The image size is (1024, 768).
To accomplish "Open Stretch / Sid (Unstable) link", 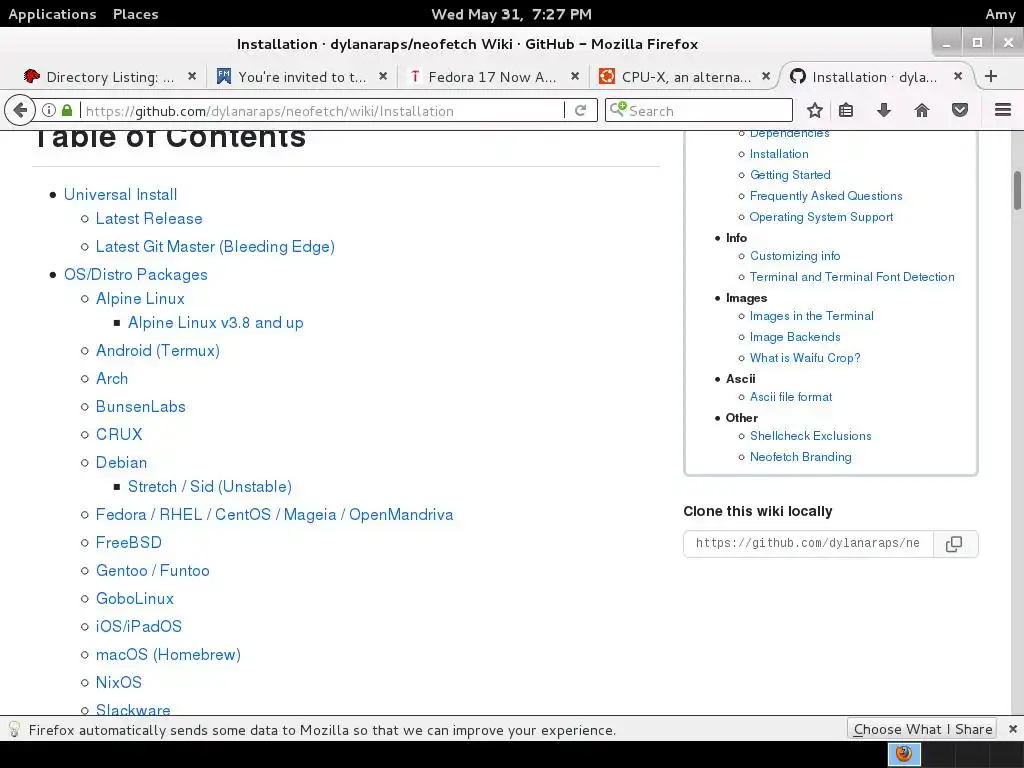I will click(x=210, y=487).
